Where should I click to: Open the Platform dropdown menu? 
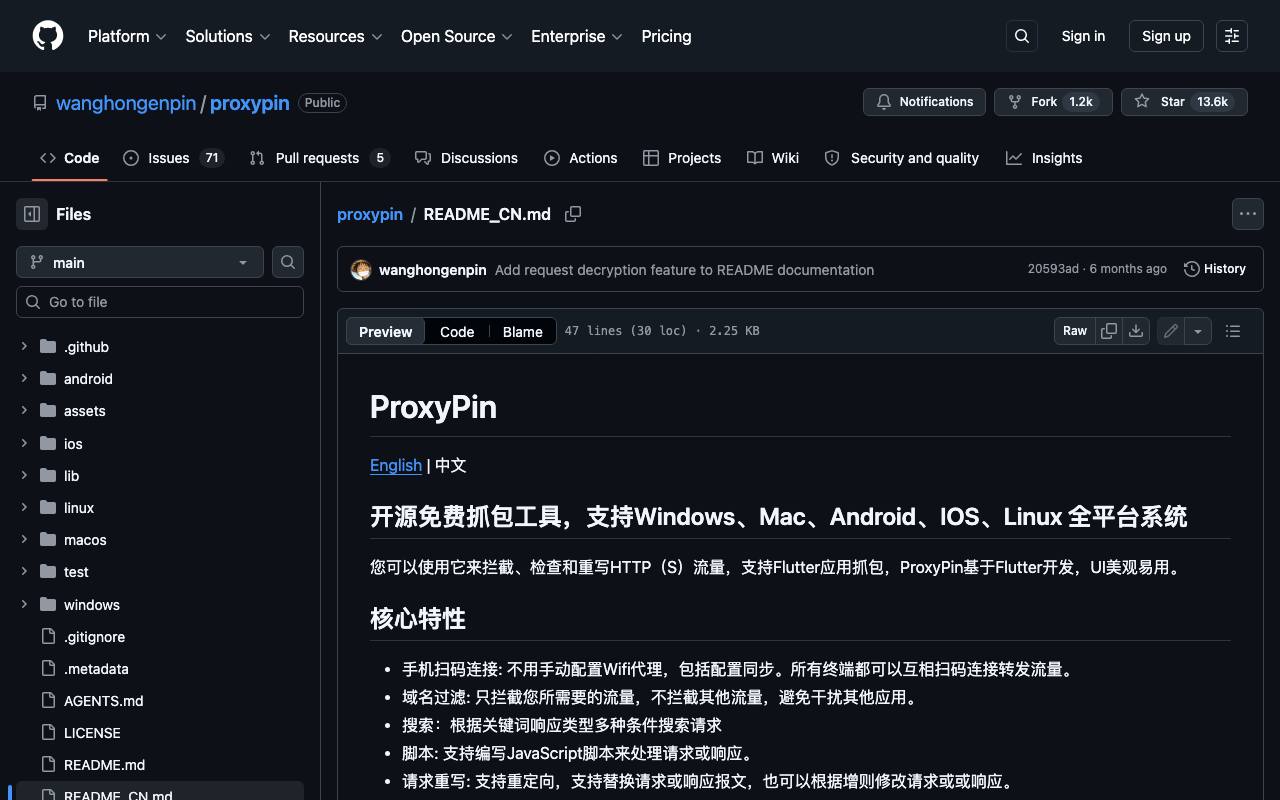point(127,36)
